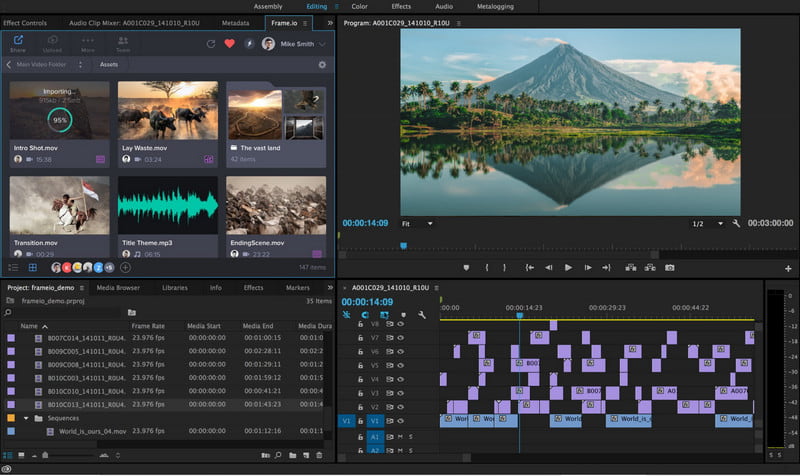
Task: Click the Extract button
Action: click(x=649, y=268)
